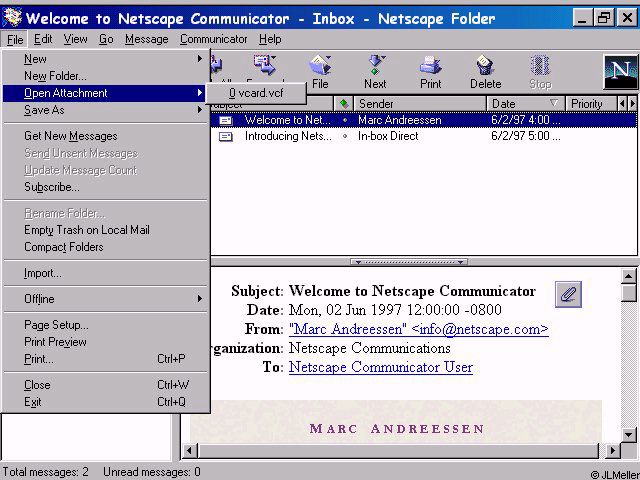This screenshot has width=640, height=480.
Task: Select Close in File menu
Action: pos(106,385)
